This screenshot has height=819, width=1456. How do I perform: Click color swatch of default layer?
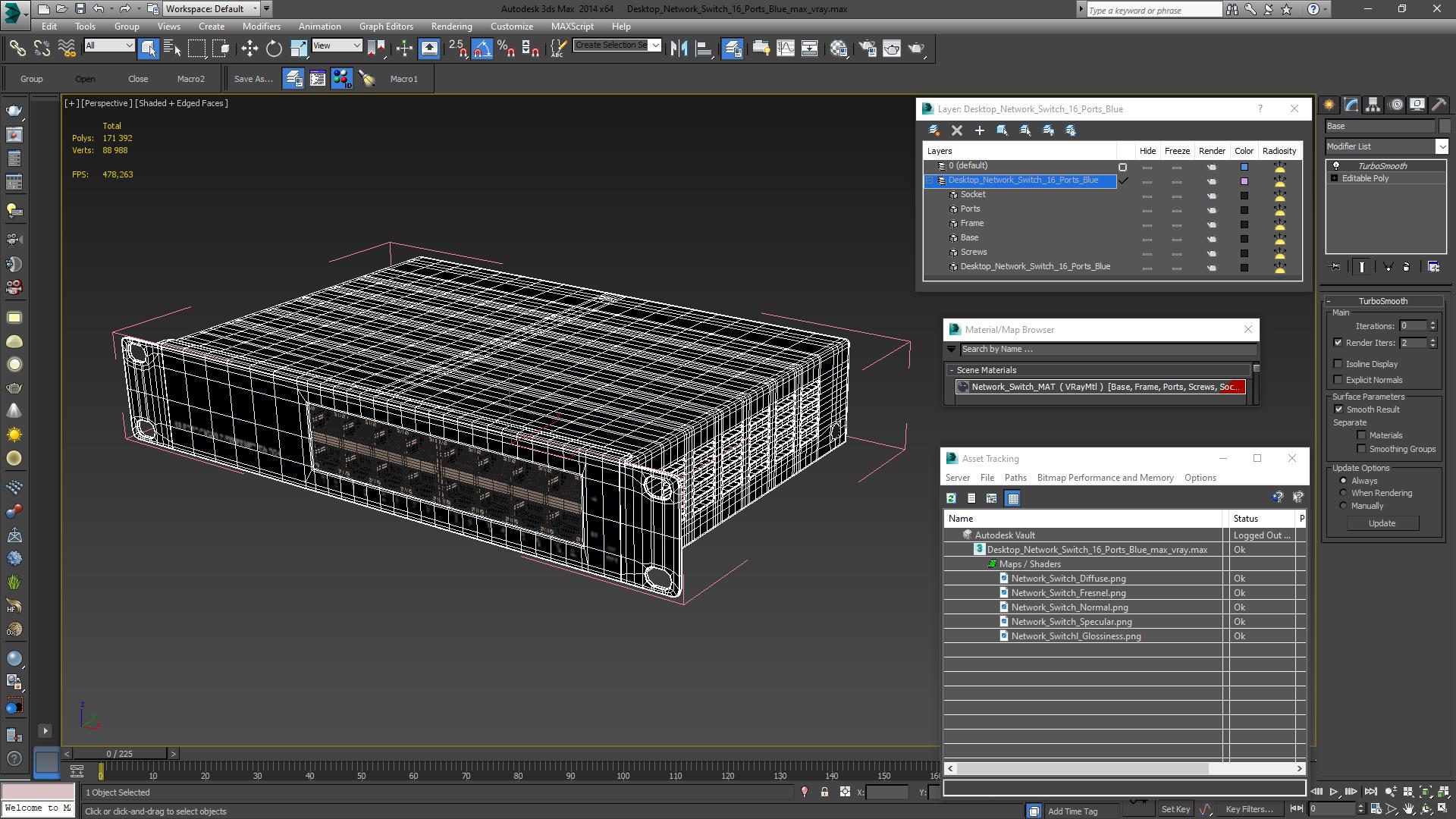click(x=1244, y=167)
